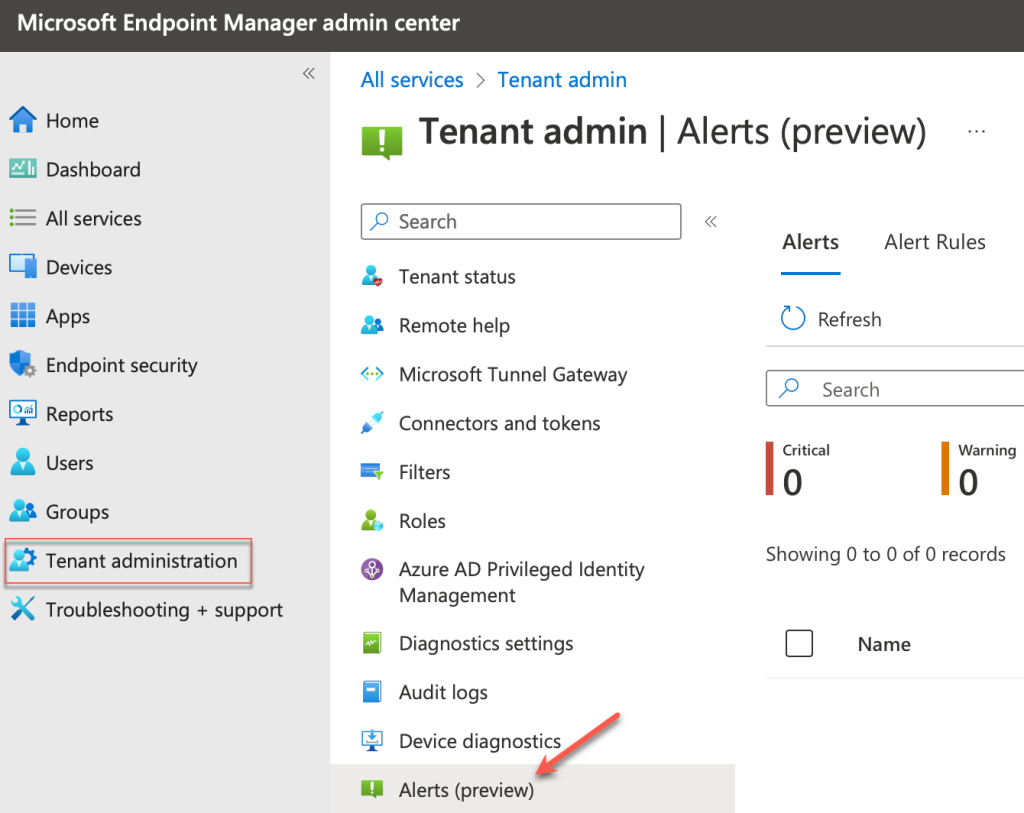This screenshot has width=1024, height=813.
Task: Switch to the Alert Rules tab
Action: (x=935, y=242)
